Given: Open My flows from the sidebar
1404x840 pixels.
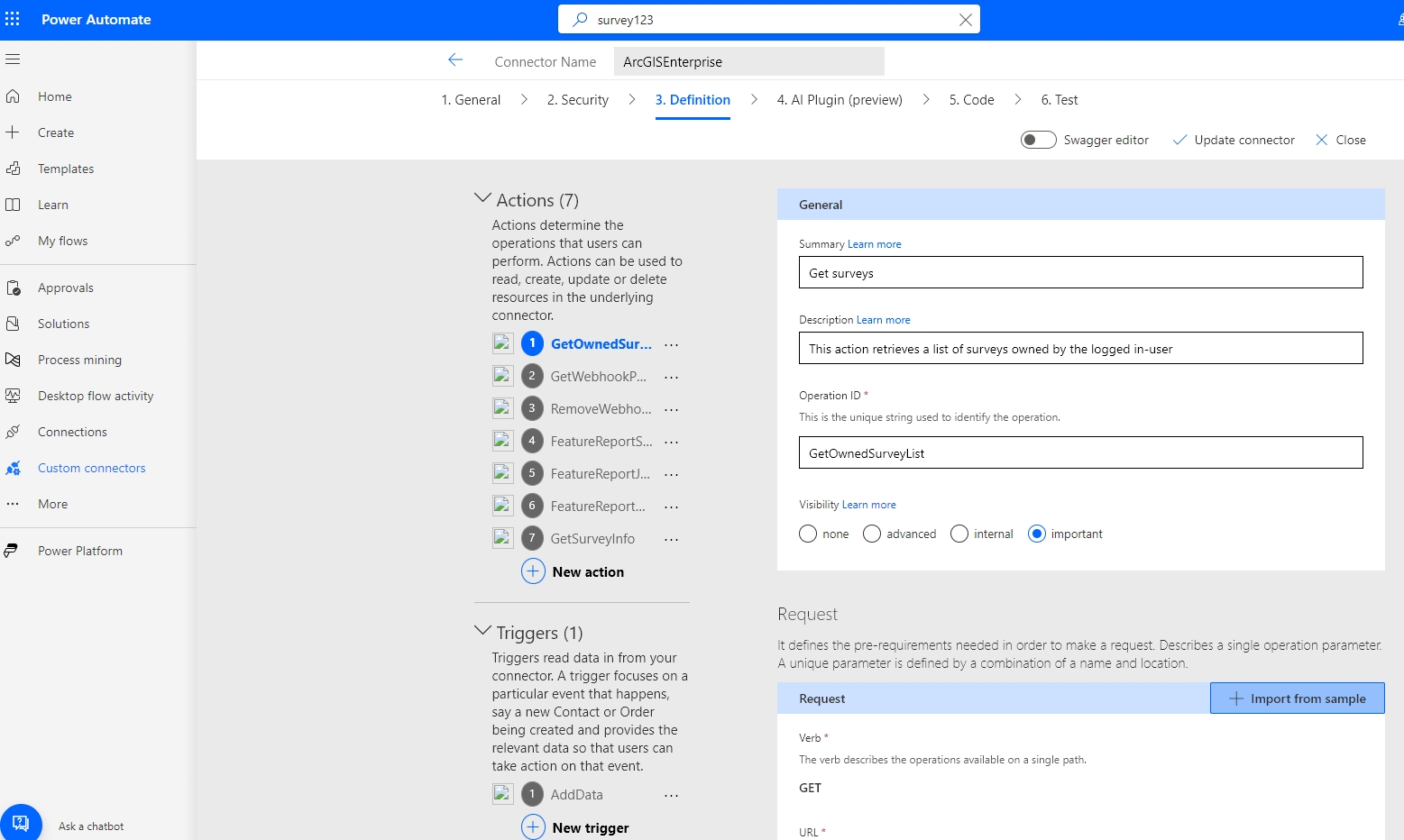Looking at the screenshot, I should coord(62,241).
